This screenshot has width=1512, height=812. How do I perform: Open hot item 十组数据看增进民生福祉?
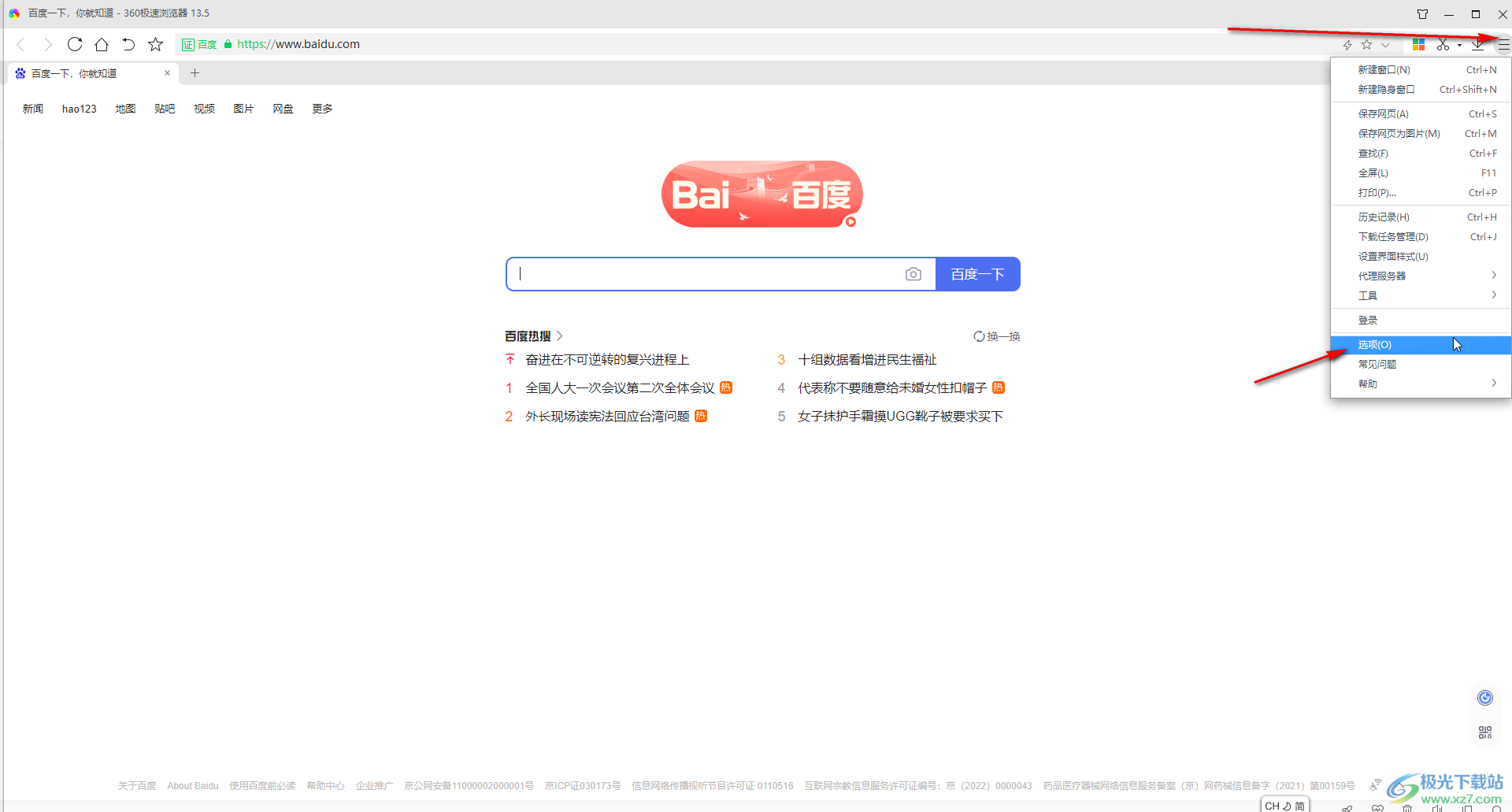coord(867,360)
